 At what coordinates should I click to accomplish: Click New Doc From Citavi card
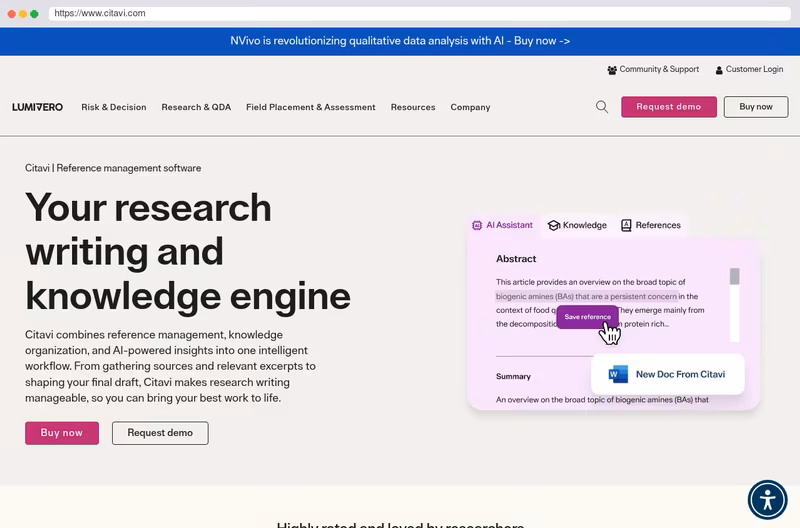[667, 374]
